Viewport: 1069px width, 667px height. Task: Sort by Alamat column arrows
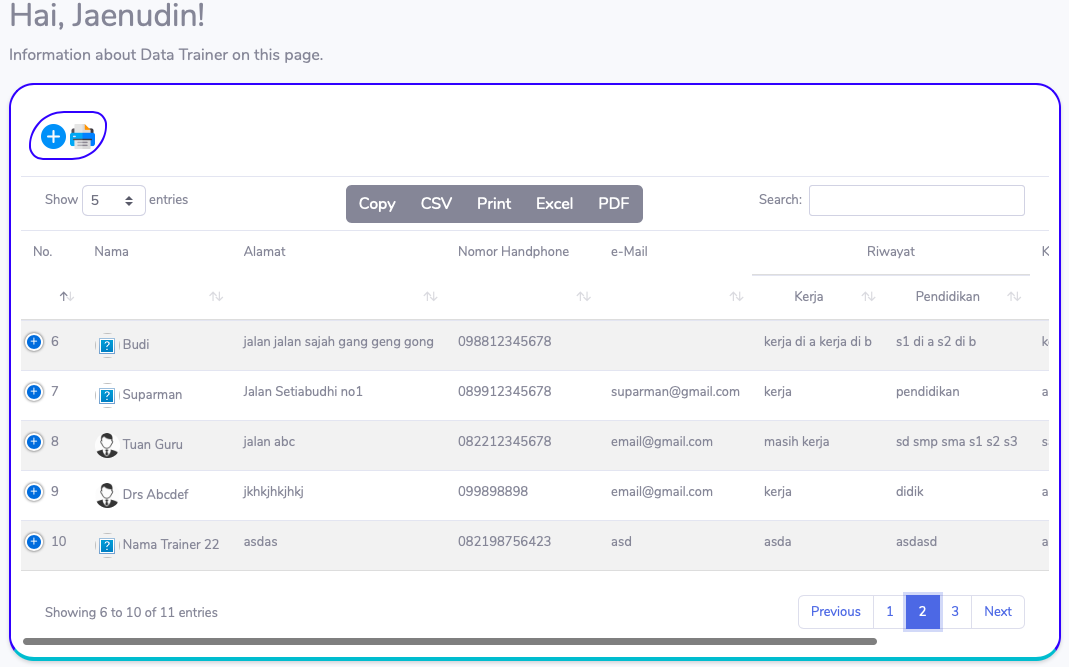430,296
